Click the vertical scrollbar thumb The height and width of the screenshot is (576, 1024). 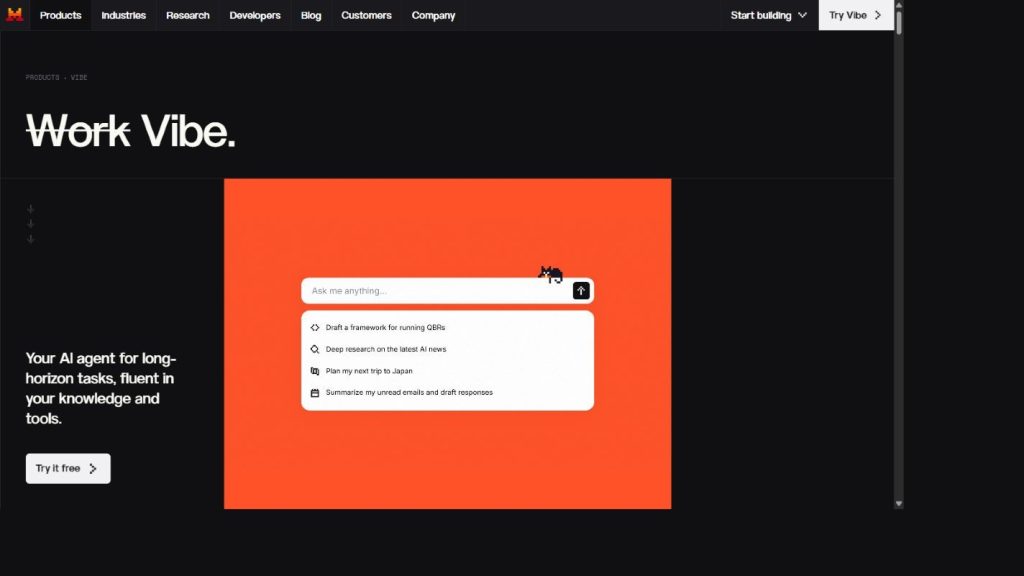pyautogui.click(x=899, y=22)
